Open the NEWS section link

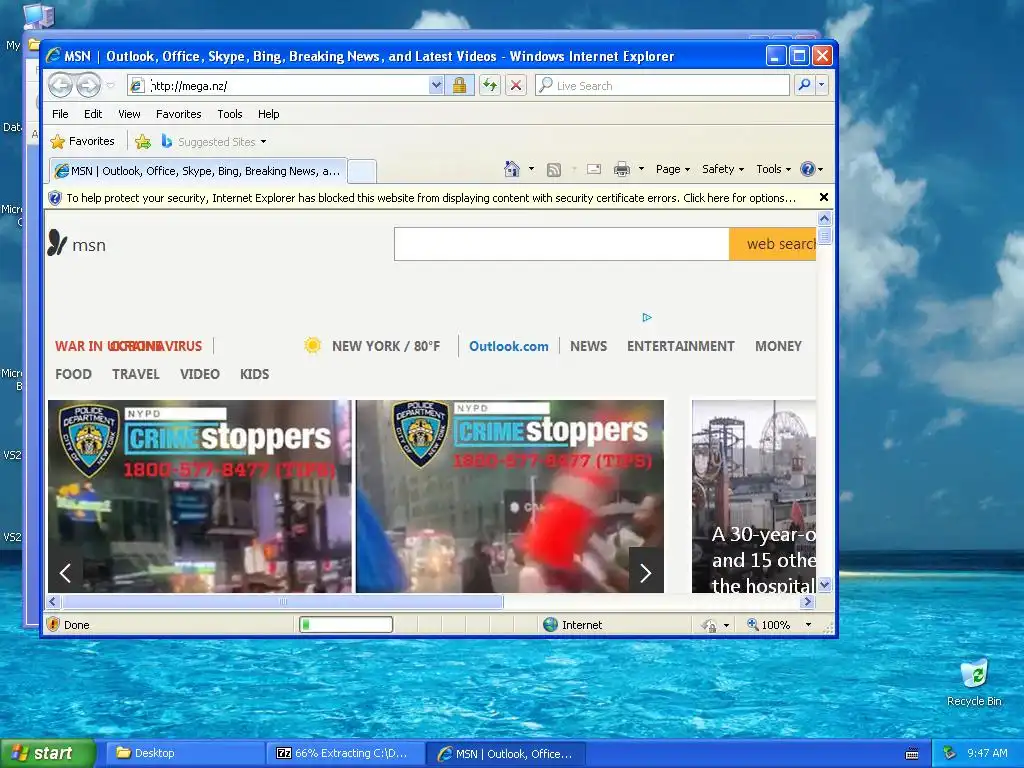point(588,346)
